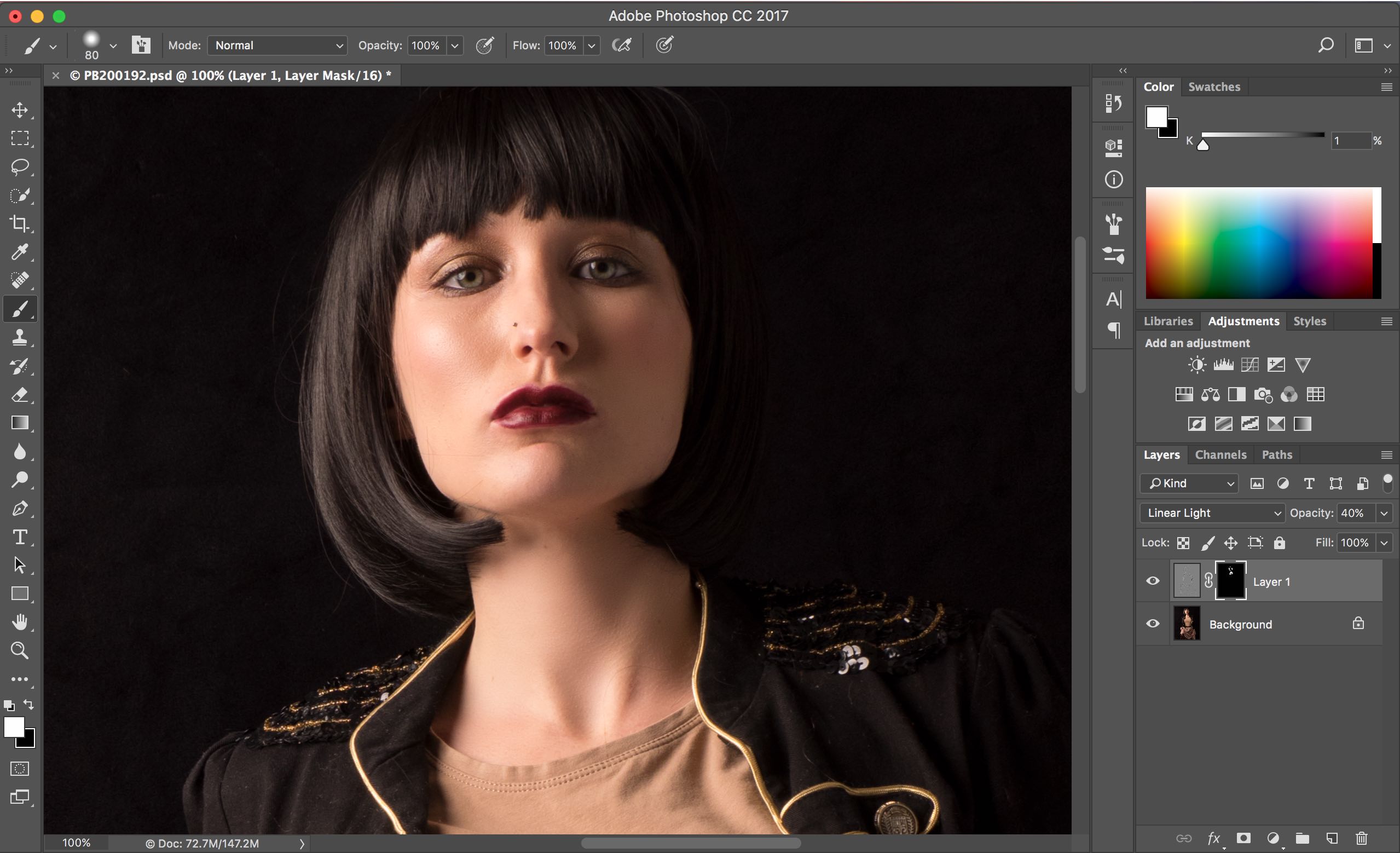
Task: Create a new layer
Action: click(x=1332, y=838)
